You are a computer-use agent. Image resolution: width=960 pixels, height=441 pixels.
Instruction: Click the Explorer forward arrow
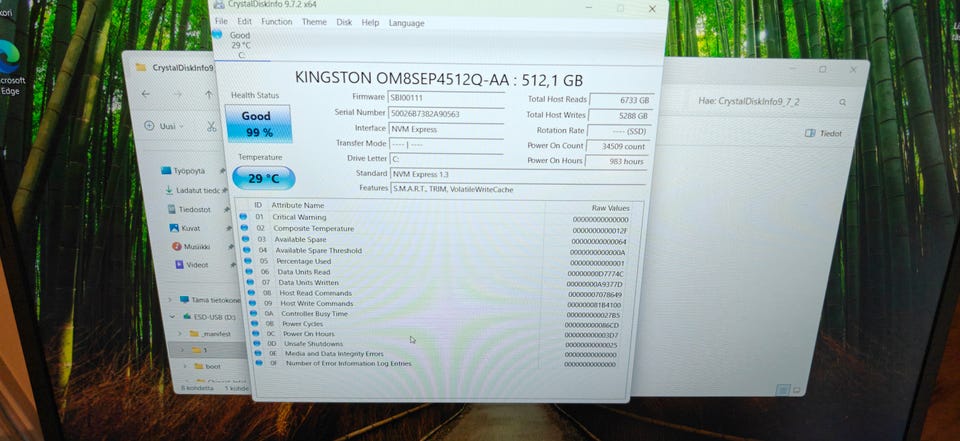tap(177, 94)
